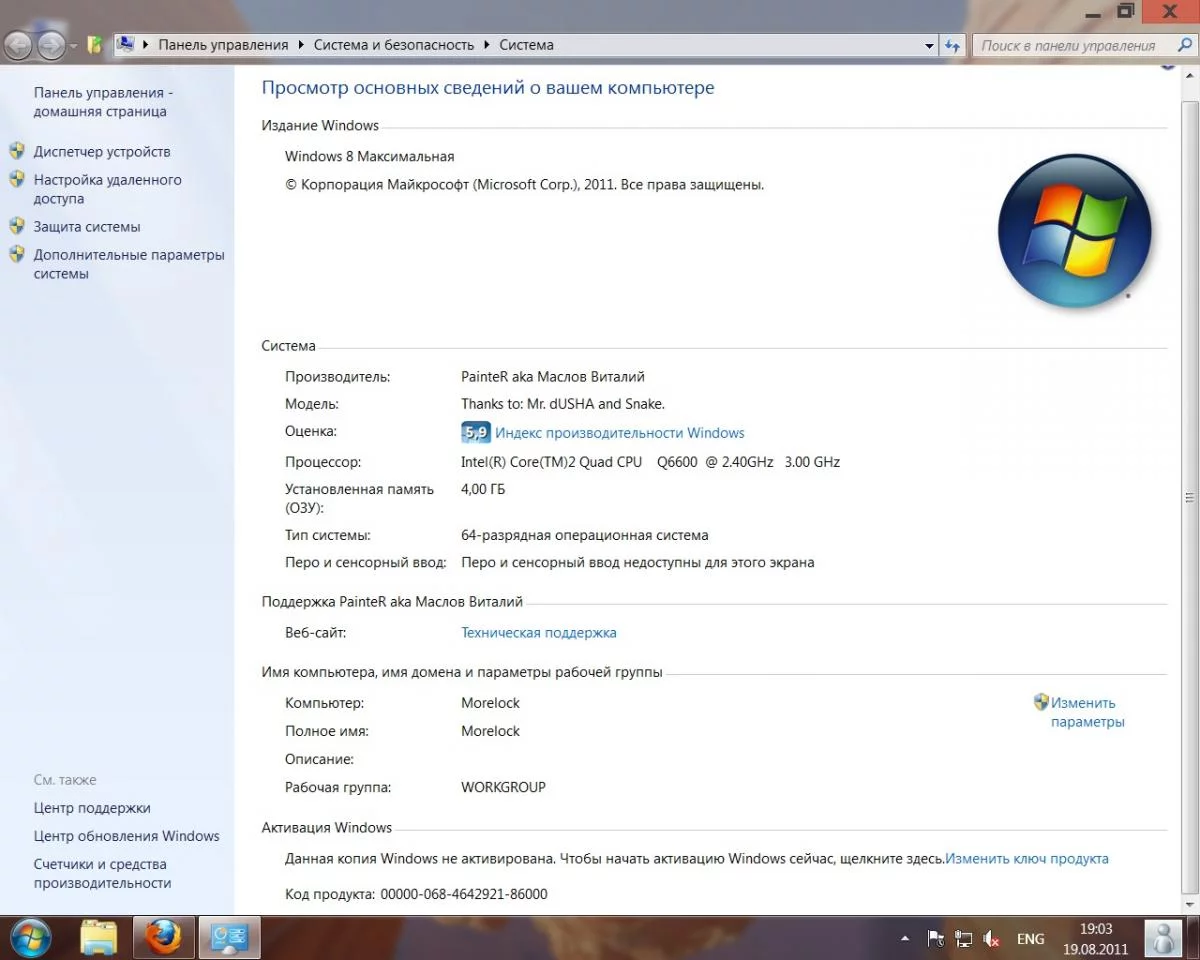1200x960 pixels.
Task: Click the muted volume tray icon
Action: click(992, 939)
